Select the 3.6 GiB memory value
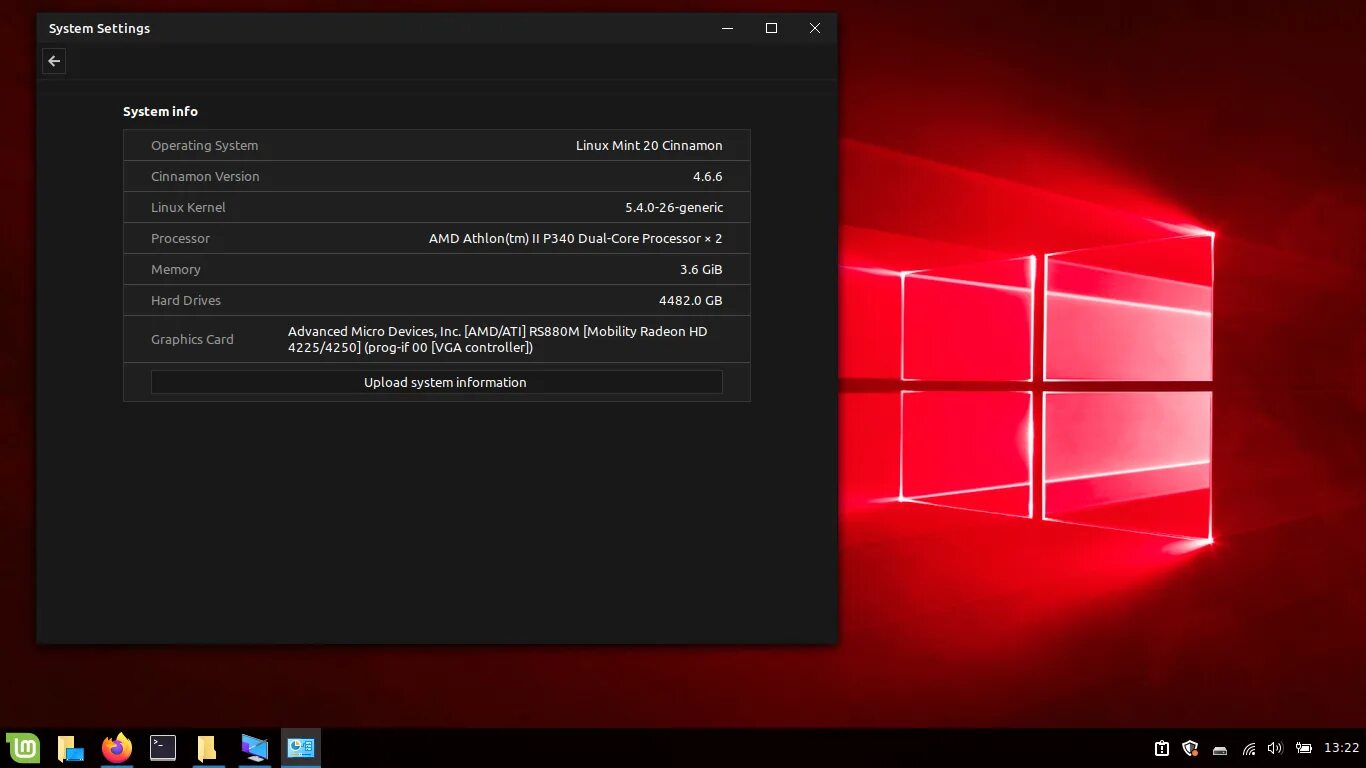This screenshot has width=1366, height=768. click(701, 269)
